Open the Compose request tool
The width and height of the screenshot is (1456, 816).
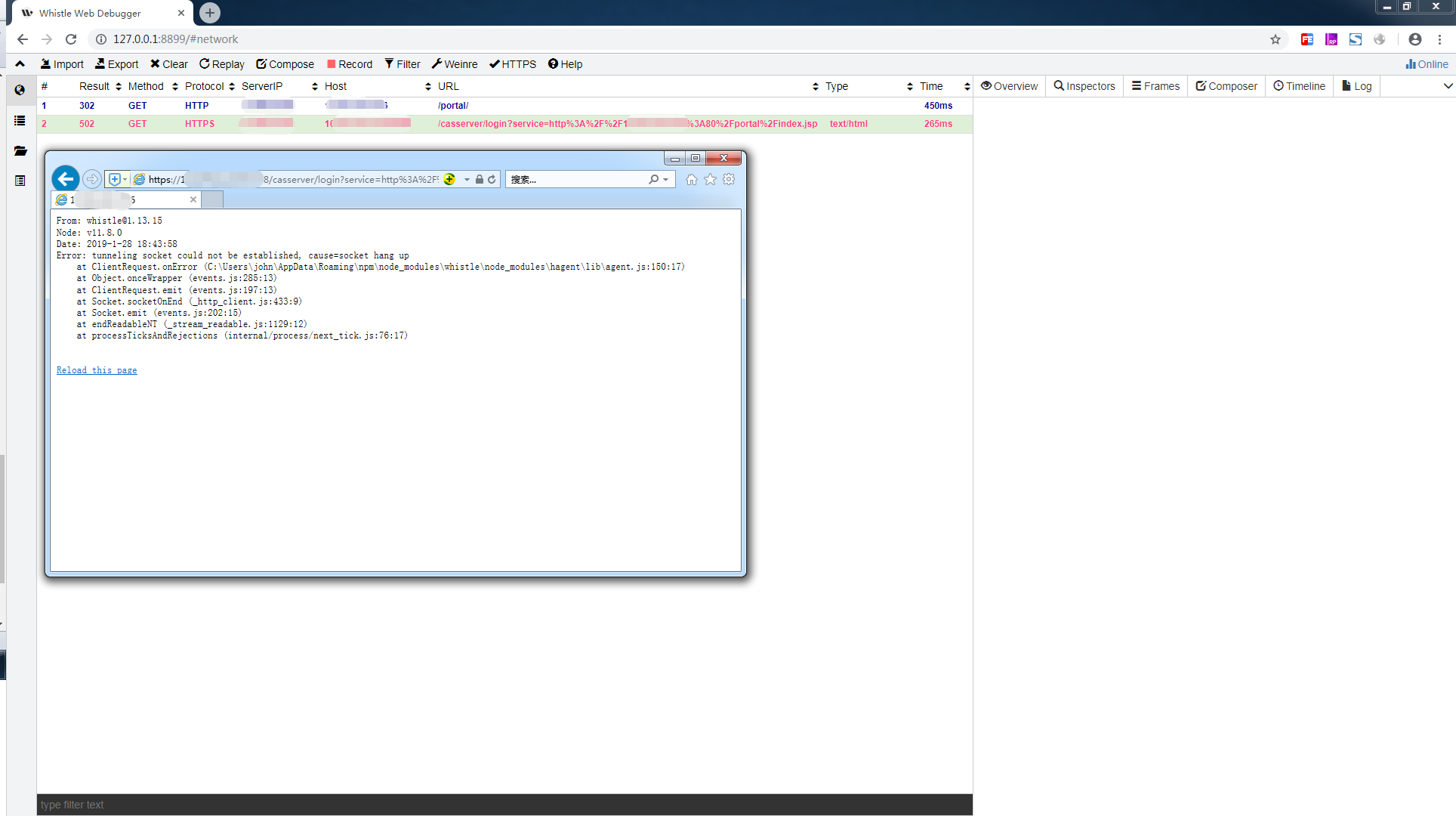click(x=285, y=64)
